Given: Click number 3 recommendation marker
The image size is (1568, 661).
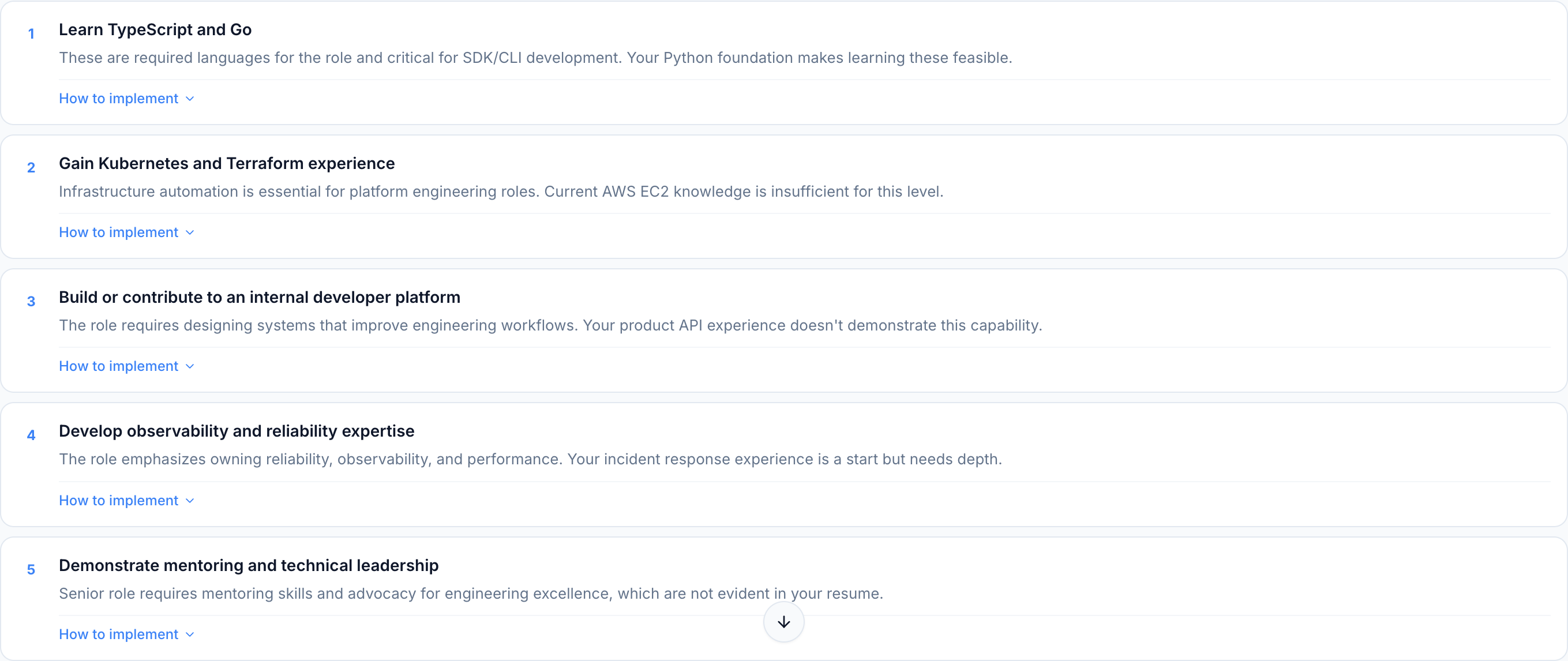Looking at the screenshot, I should (x=31, y=302).
